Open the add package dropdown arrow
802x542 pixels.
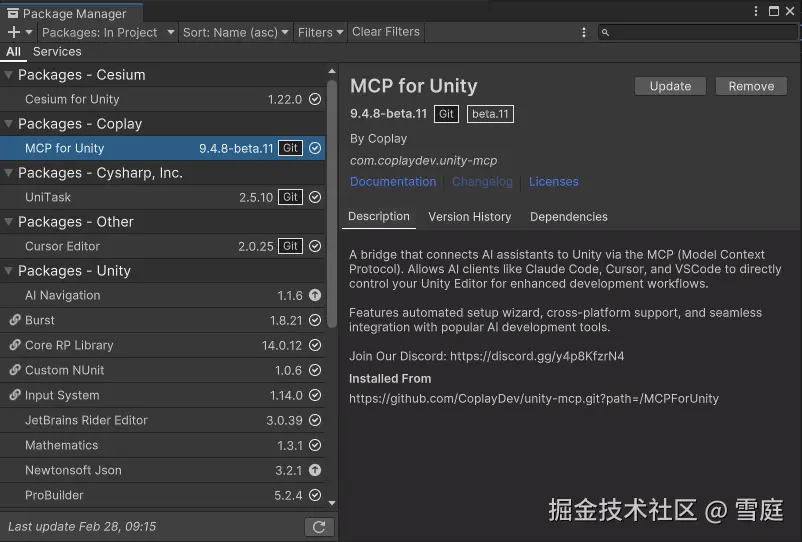tap(29, 32)
